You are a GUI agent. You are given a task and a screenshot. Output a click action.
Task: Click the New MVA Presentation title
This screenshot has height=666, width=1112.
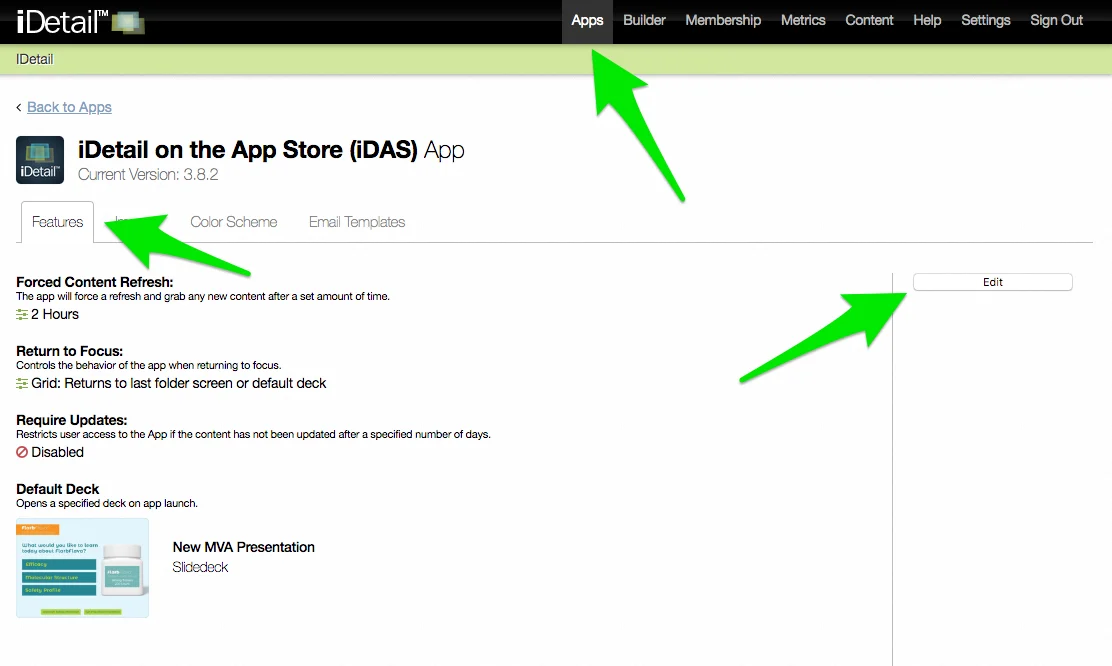tap(243, 547)
